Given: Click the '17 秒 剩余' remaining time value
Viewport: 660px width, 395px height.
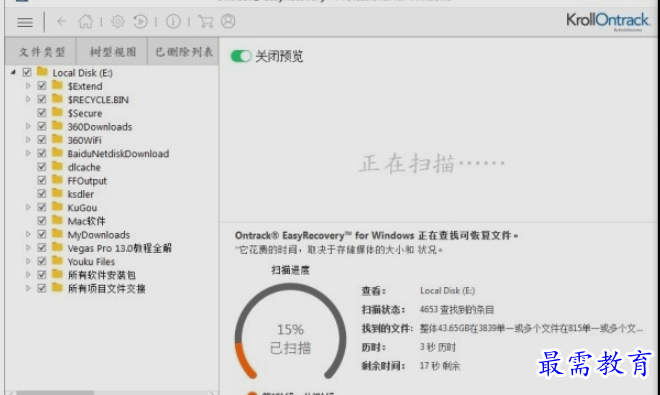Looking at the screenshot, I should pos(440,366).
